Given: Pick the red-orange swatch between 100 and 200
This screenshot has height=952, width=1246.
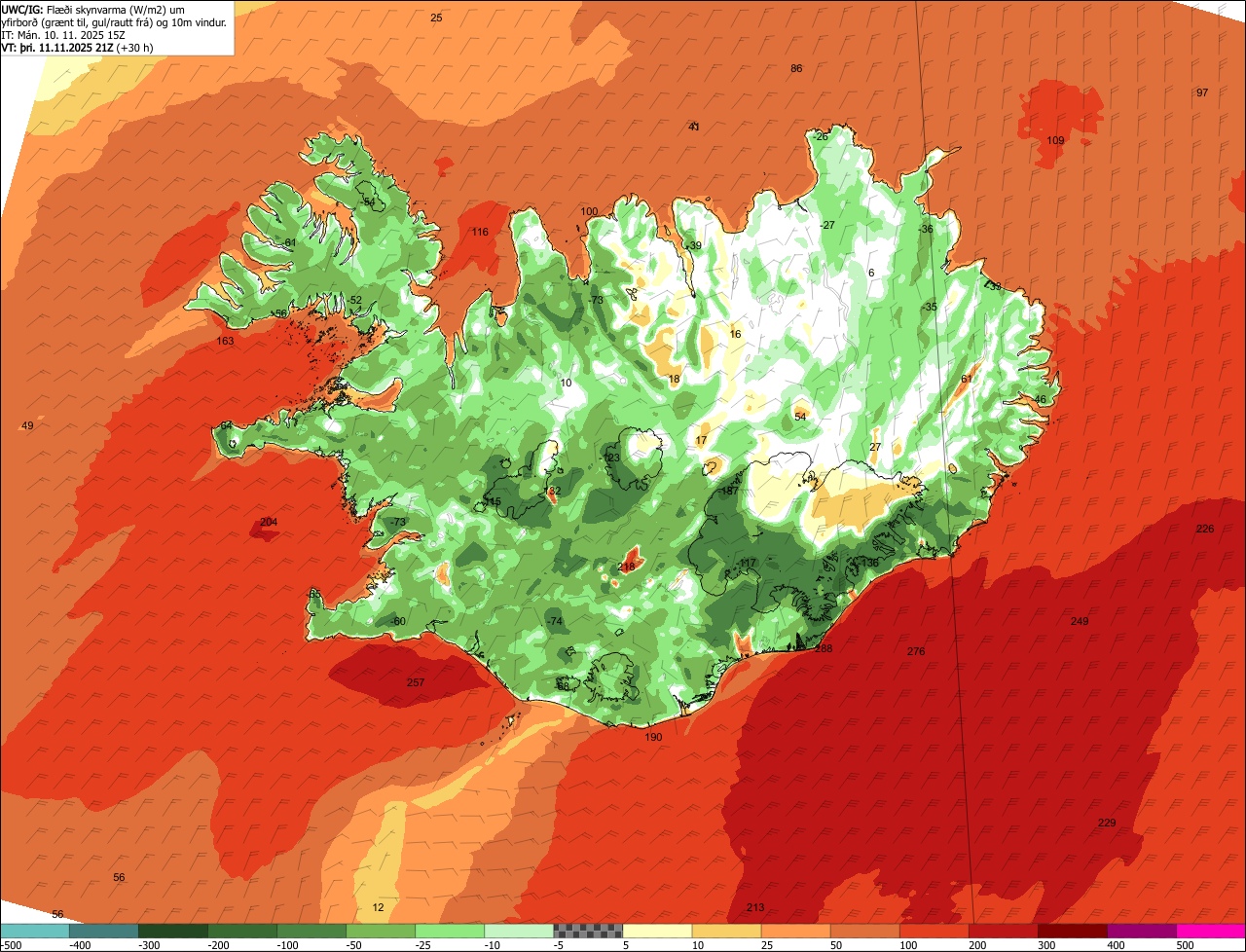Looking at the screenshot, I should point(934,931).
